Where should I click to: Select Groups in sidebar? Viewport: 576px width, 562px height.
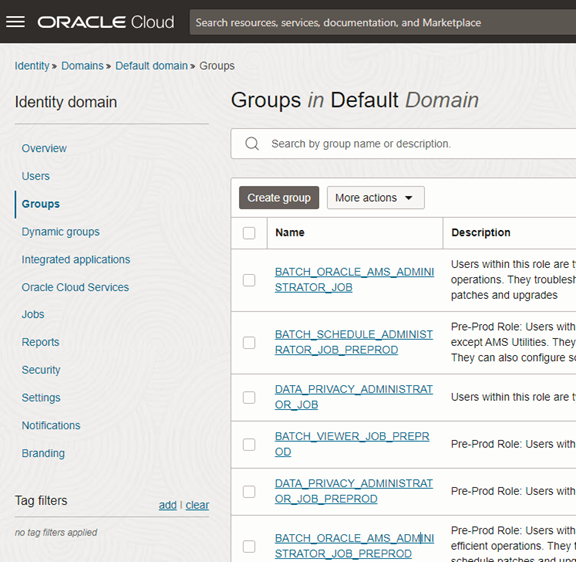41,204
